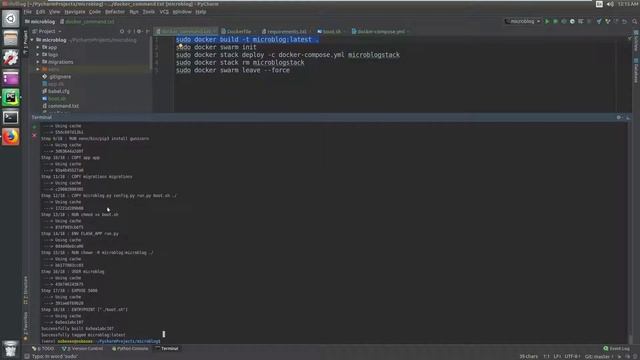Viewport: 640px width, 360px height.
Task: Click the 'sudo docker swarm leave --force' line
Action: pyautogui.click(x=233, y=70)
